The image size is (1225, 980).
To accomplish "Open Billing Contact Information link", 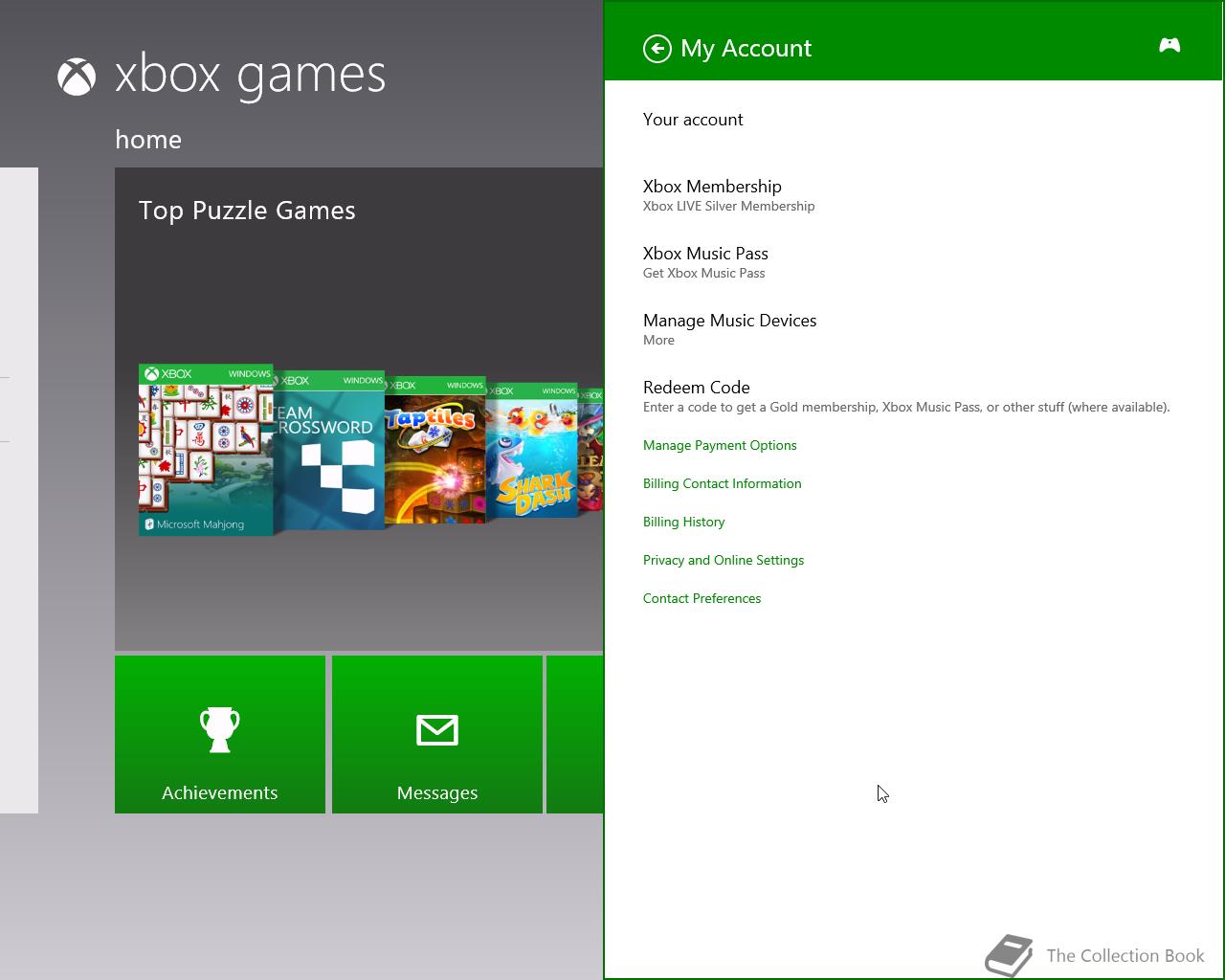I will [723, 483].
